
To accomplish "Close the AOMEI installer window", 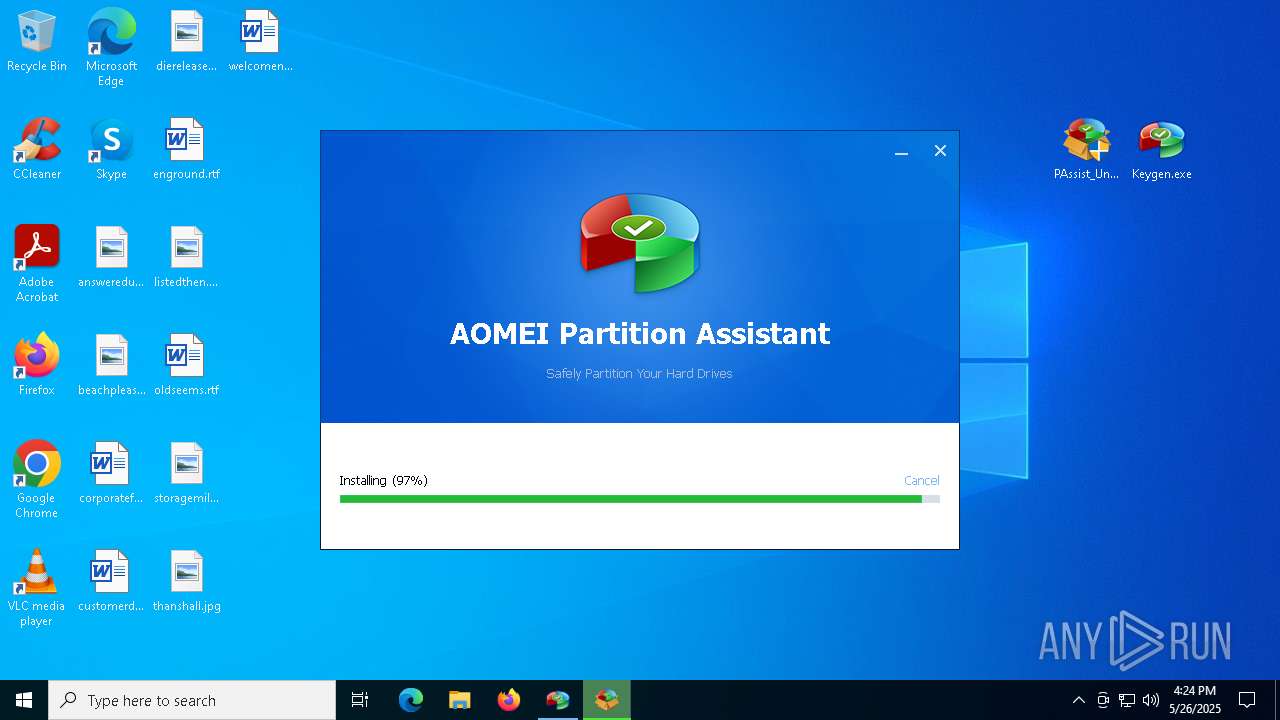I will click(x=940, y=151).
